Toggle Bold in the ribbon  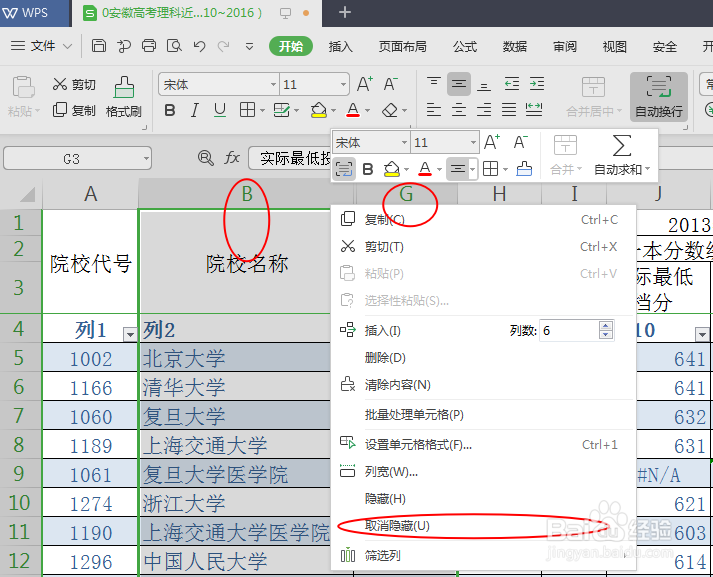point(170,110)
